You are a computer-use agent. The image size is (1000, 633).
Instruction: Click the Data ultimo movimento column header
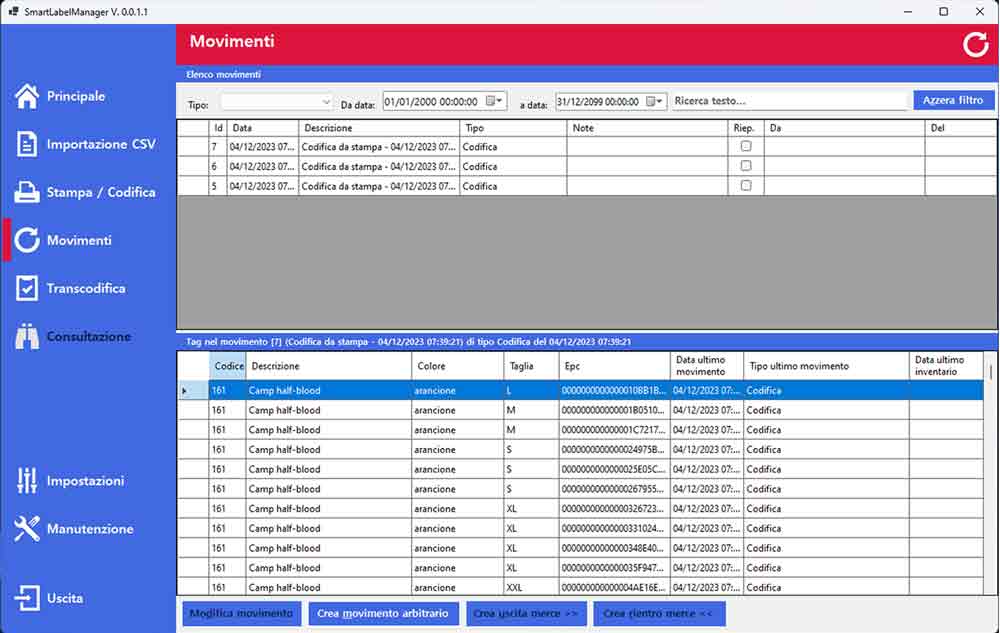pos(707,366)
